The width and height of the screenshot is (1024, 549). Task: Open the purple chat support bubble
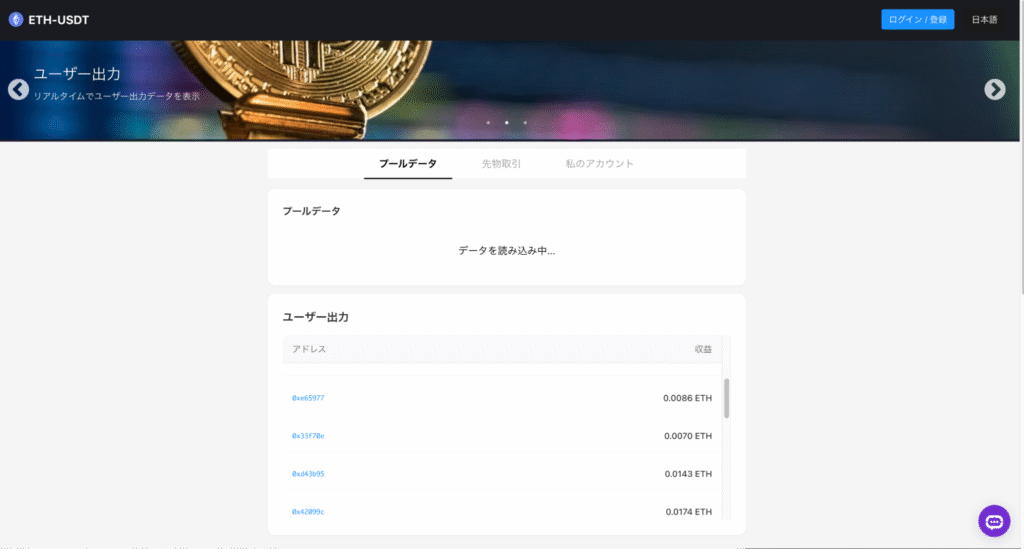click(994, 521)
